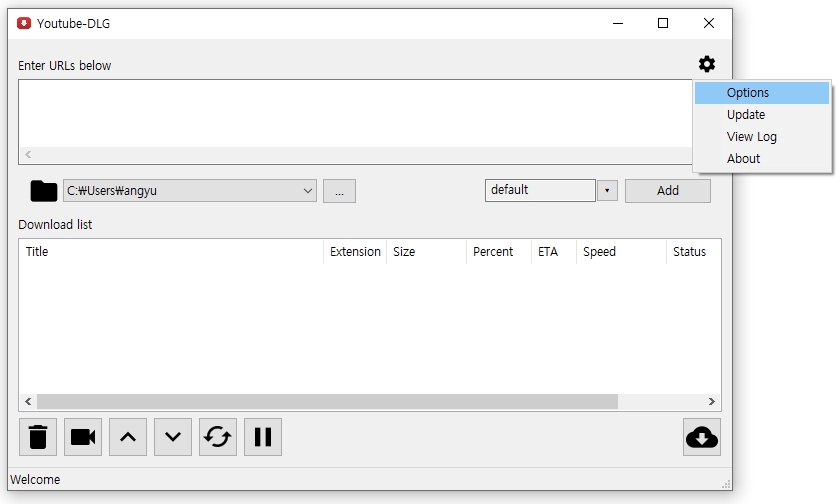Play video with camera icon button
This screenshot has width=840, height=504.
click(x=83, y=437)
